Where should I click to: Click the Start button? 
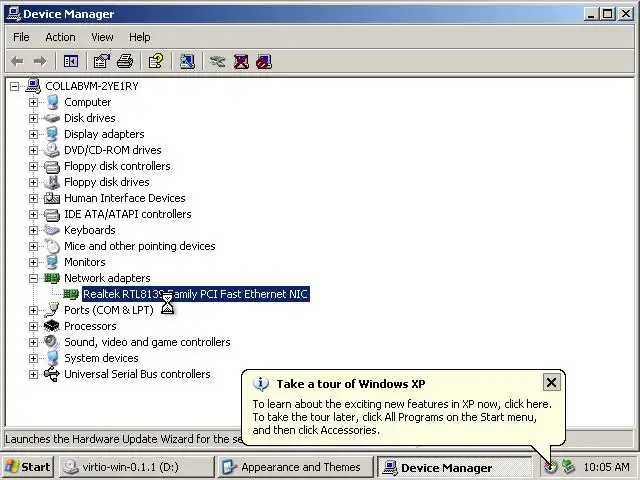(x=28, y=467)
